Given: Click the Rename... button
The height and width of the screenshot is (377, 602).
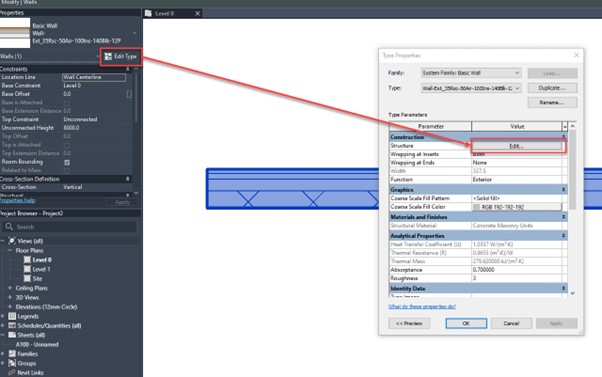Looking at the screenshot, I should [x=552, y=103].
